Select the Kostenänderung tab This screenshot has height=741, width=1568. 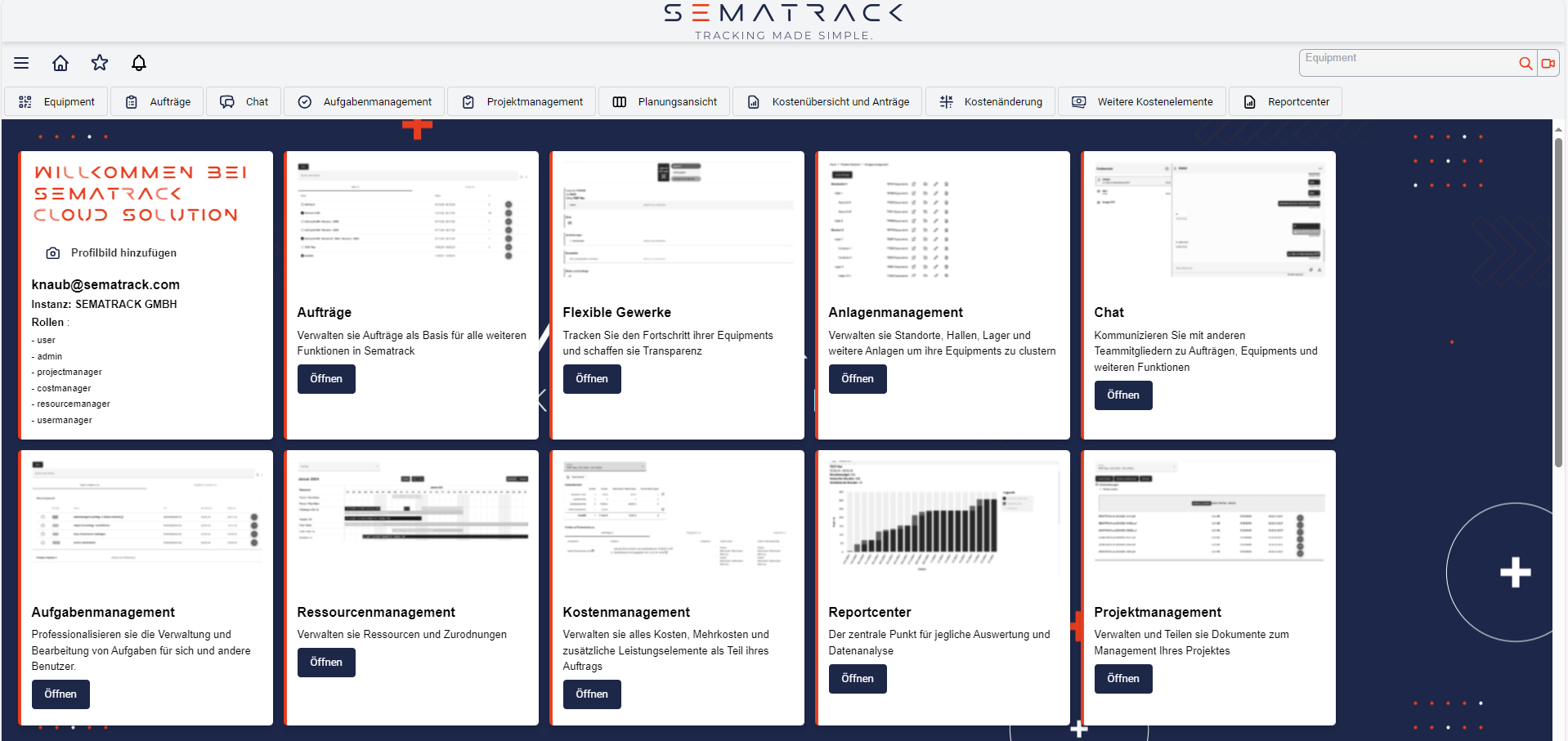click(x=990, y=102)
